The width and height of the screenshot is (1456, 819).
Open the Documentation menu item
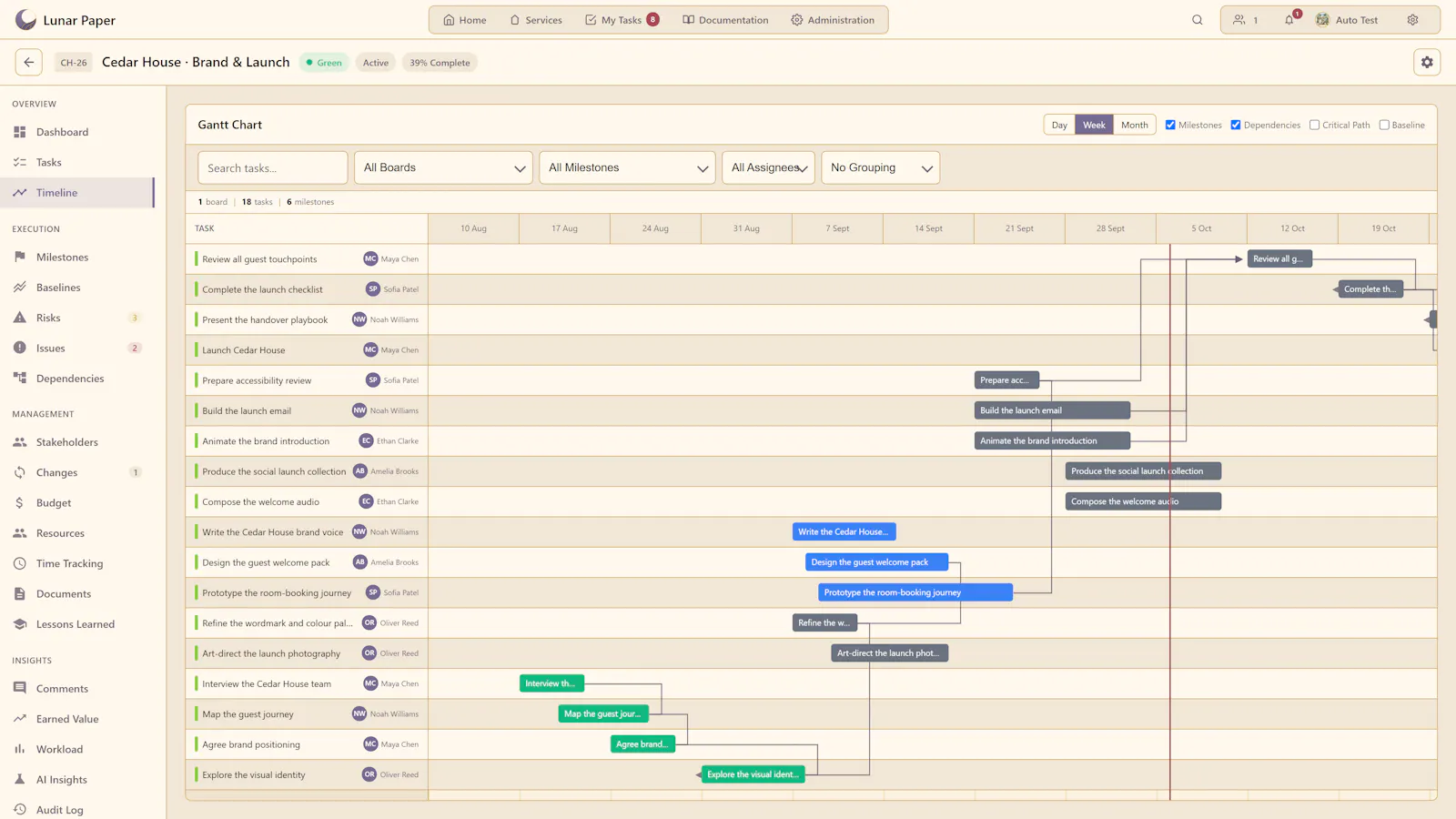click(725, 20)
